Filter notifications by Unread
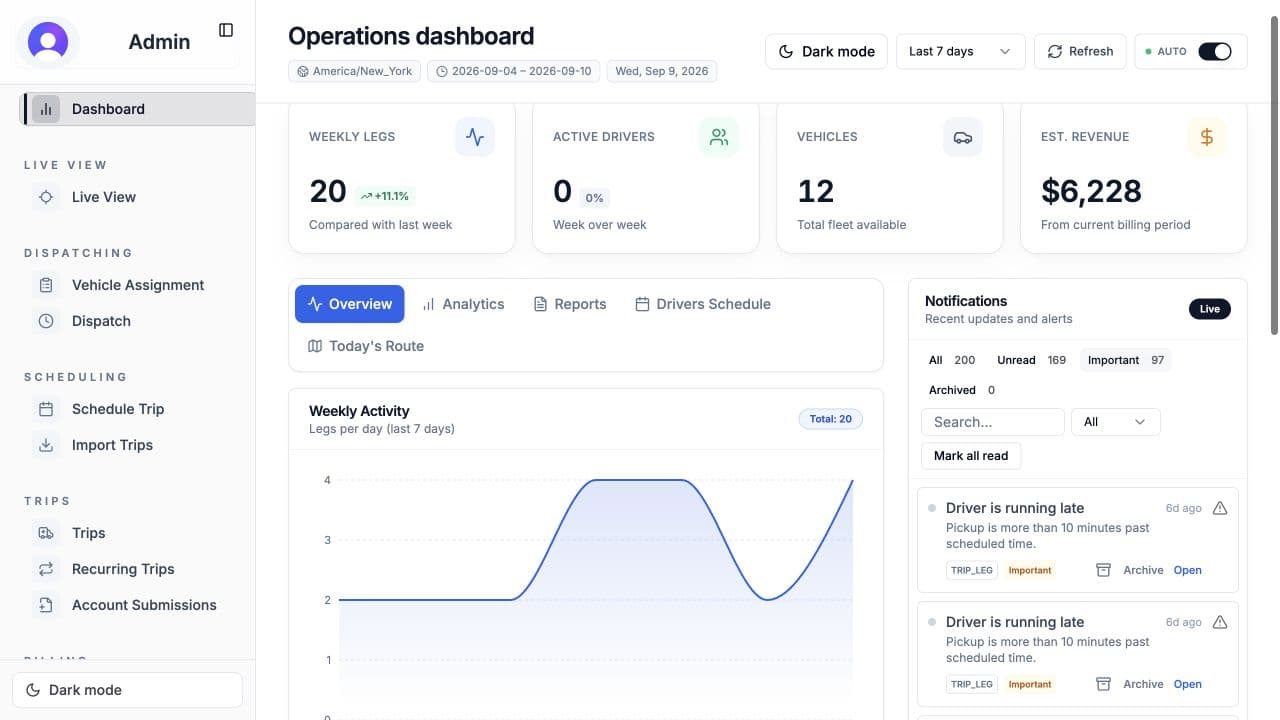Screen dimensions: 1280x720 1032,360
